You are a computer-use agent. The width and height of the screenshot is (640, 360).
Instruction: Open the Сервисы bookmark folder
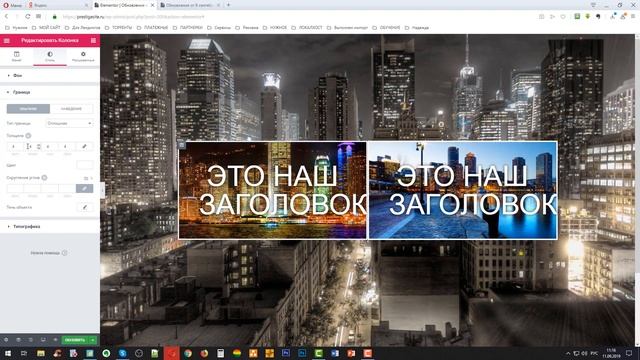point(219,28)
